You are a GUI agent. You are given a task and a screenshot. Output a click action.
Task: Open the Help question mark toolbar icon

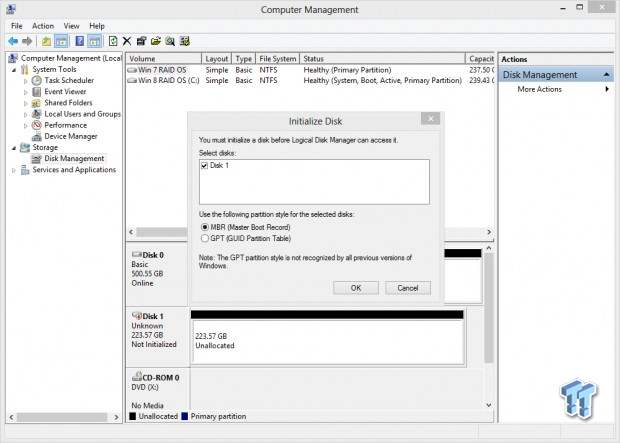pos(79,41)
